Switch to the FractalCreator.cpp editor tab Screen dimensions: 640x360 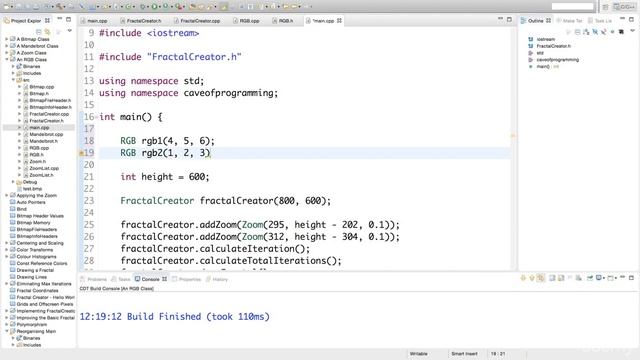pos(200,20)
